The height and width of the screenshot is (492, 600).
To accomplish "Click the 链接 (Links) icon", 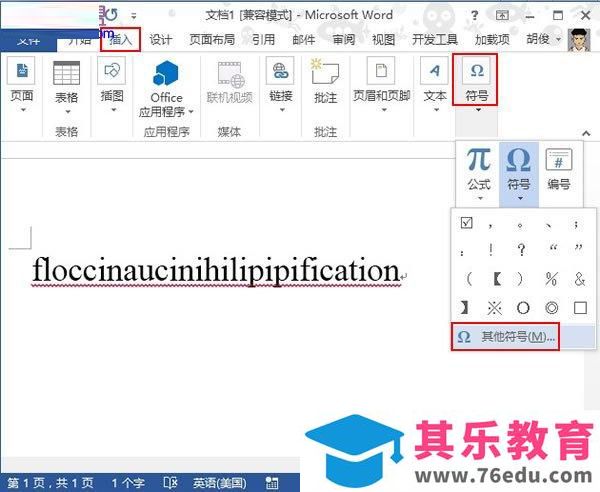I will 280,71.
